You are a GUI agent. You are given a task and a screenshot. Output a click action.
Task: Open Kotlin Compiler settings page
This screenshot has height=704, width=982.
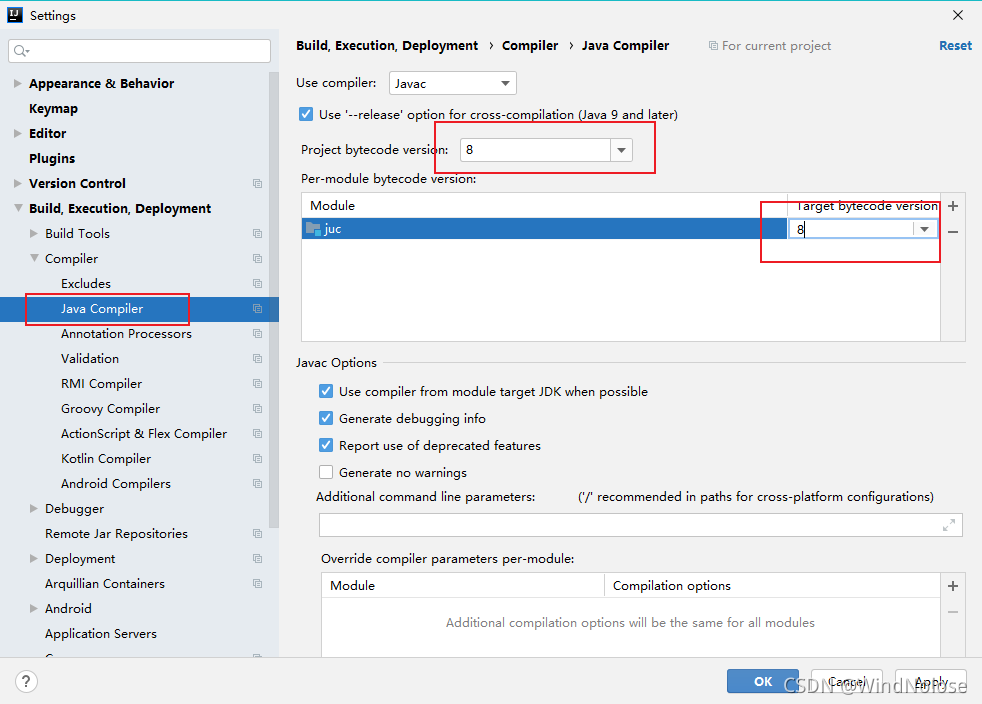point(106,459)
